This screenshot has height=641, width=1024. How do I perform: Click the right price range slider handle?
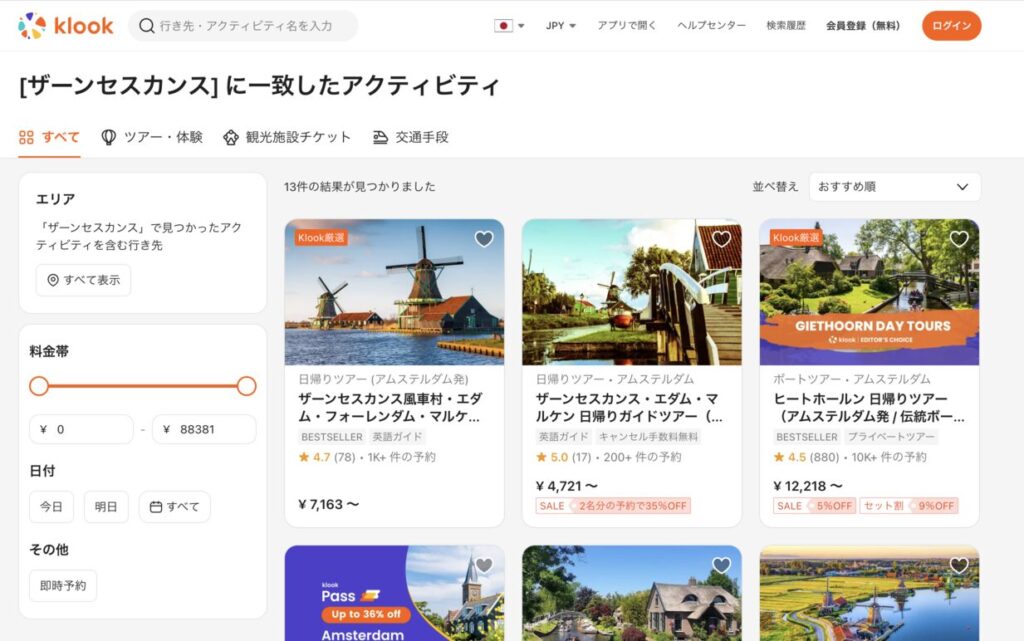point(247,386)
